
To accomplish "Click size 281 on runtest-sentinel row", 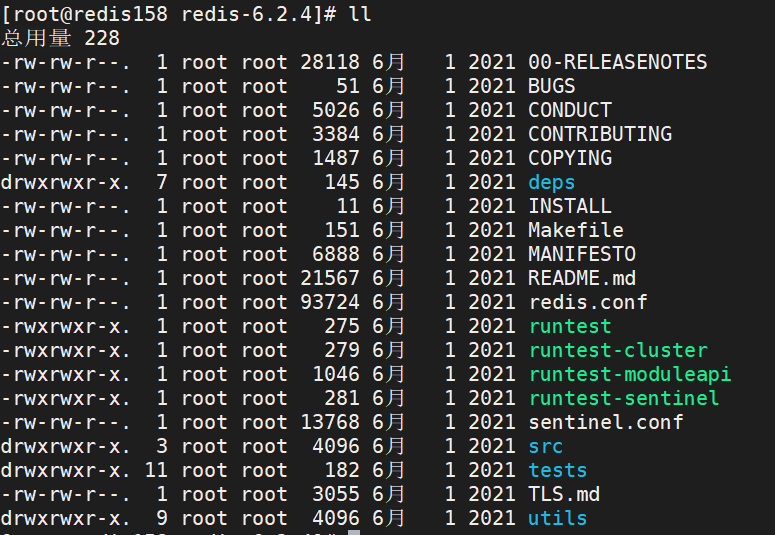I will [342, 398].
